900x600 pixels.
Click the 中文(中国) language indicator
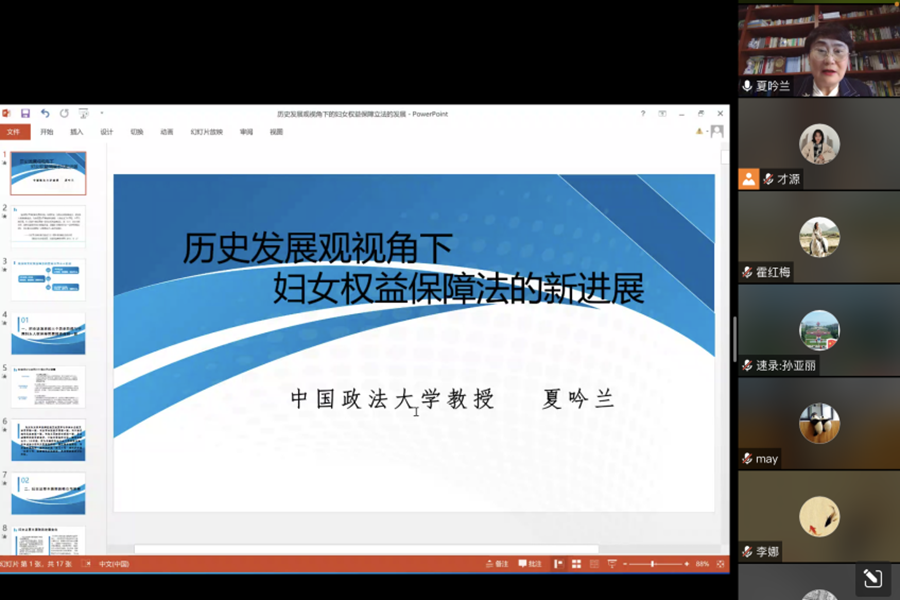pos(114,564)
